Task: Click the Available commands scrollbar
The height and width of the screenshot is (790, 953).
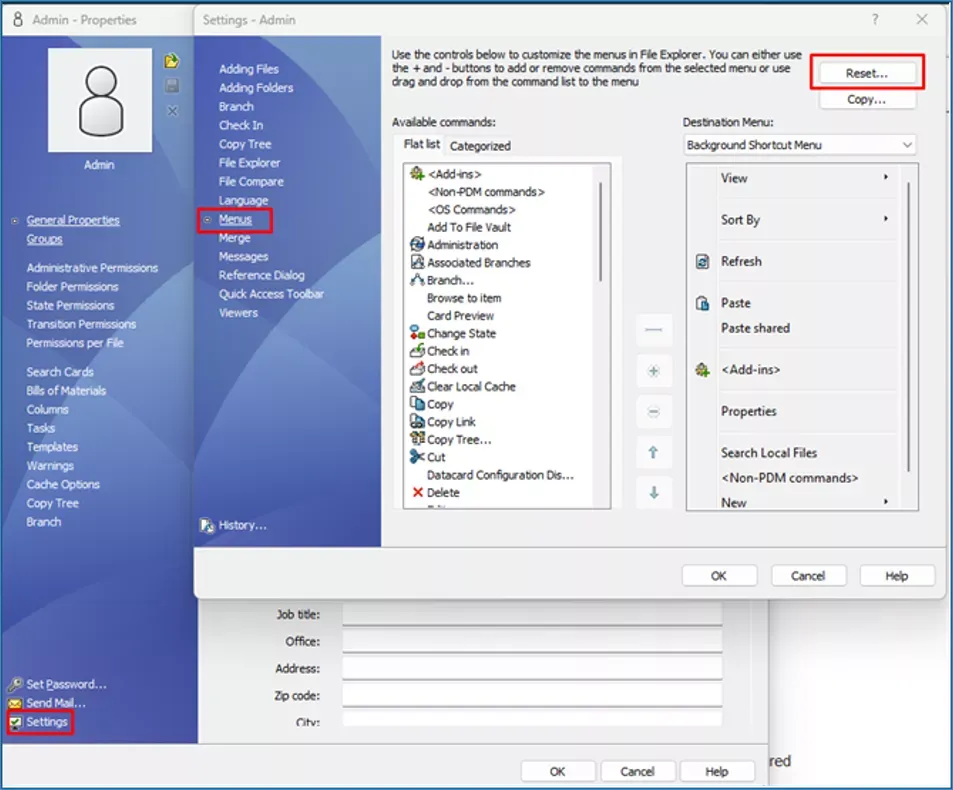Action: 600,231
